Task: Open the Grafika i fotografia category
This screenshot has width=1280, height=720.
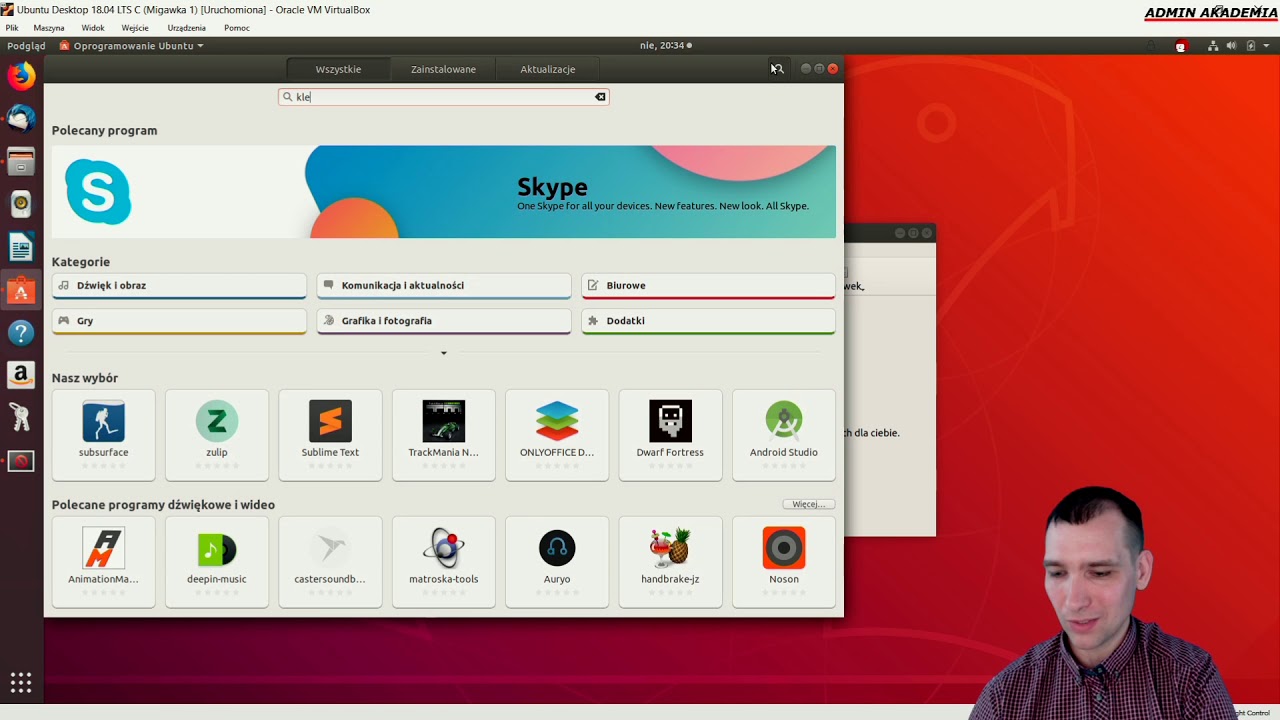Action: 444,321
